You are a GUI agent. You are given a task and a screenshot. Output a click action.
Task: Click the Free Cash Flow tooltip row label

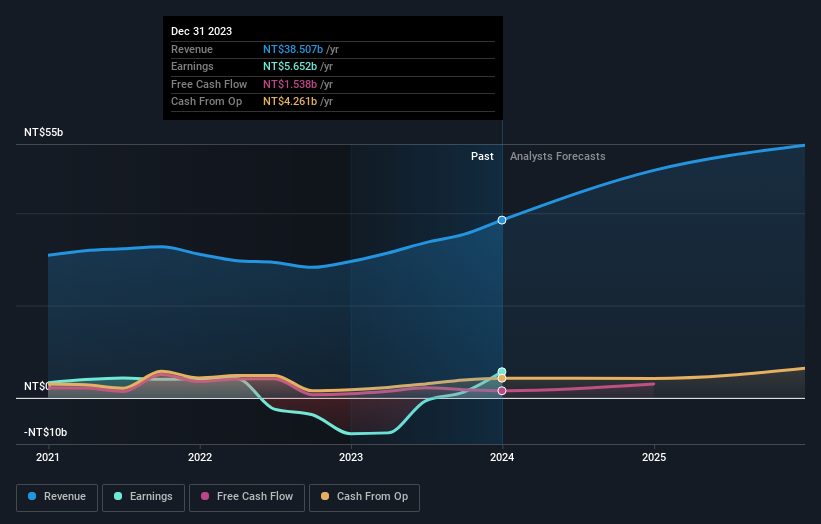(209, 84)
